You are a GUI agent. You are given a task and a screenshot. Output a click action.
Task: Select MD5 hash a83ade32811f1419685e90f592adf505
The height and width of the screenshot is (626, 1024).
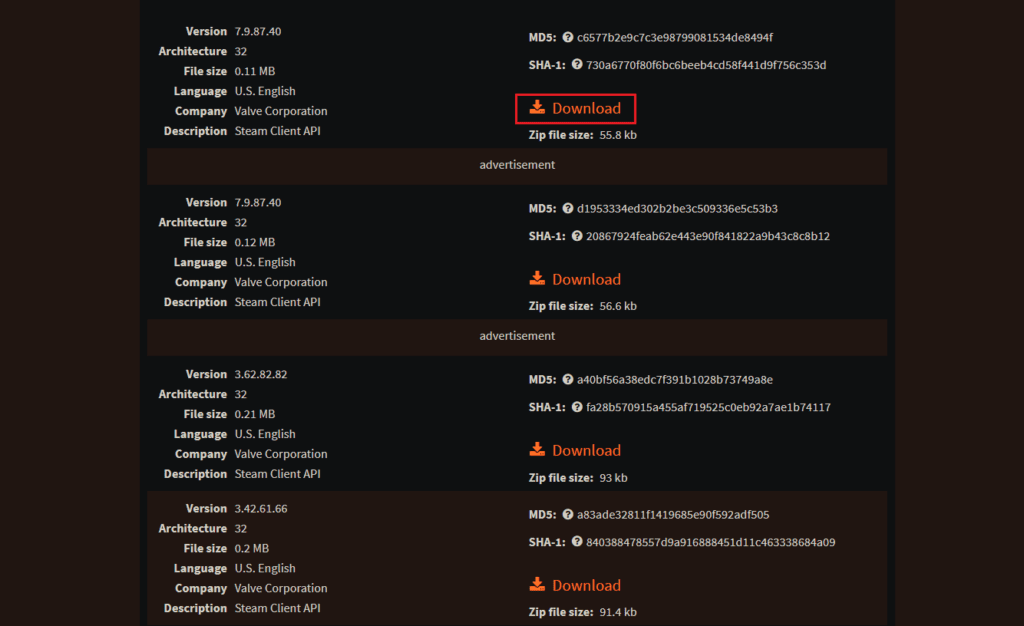(673, 514)
